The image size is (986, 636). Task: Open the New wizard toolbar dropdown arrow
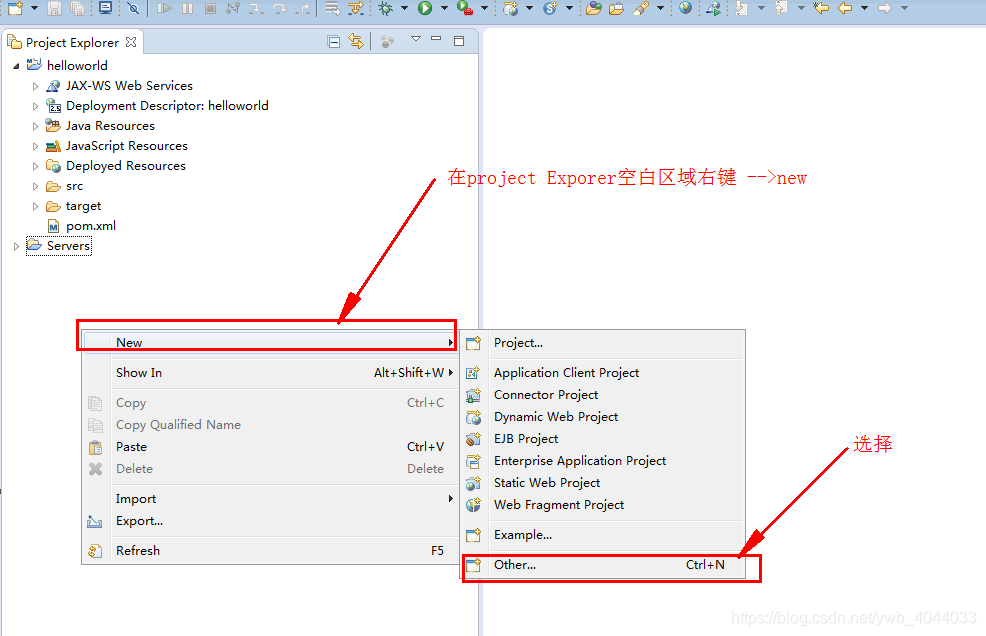pos(35,8)
